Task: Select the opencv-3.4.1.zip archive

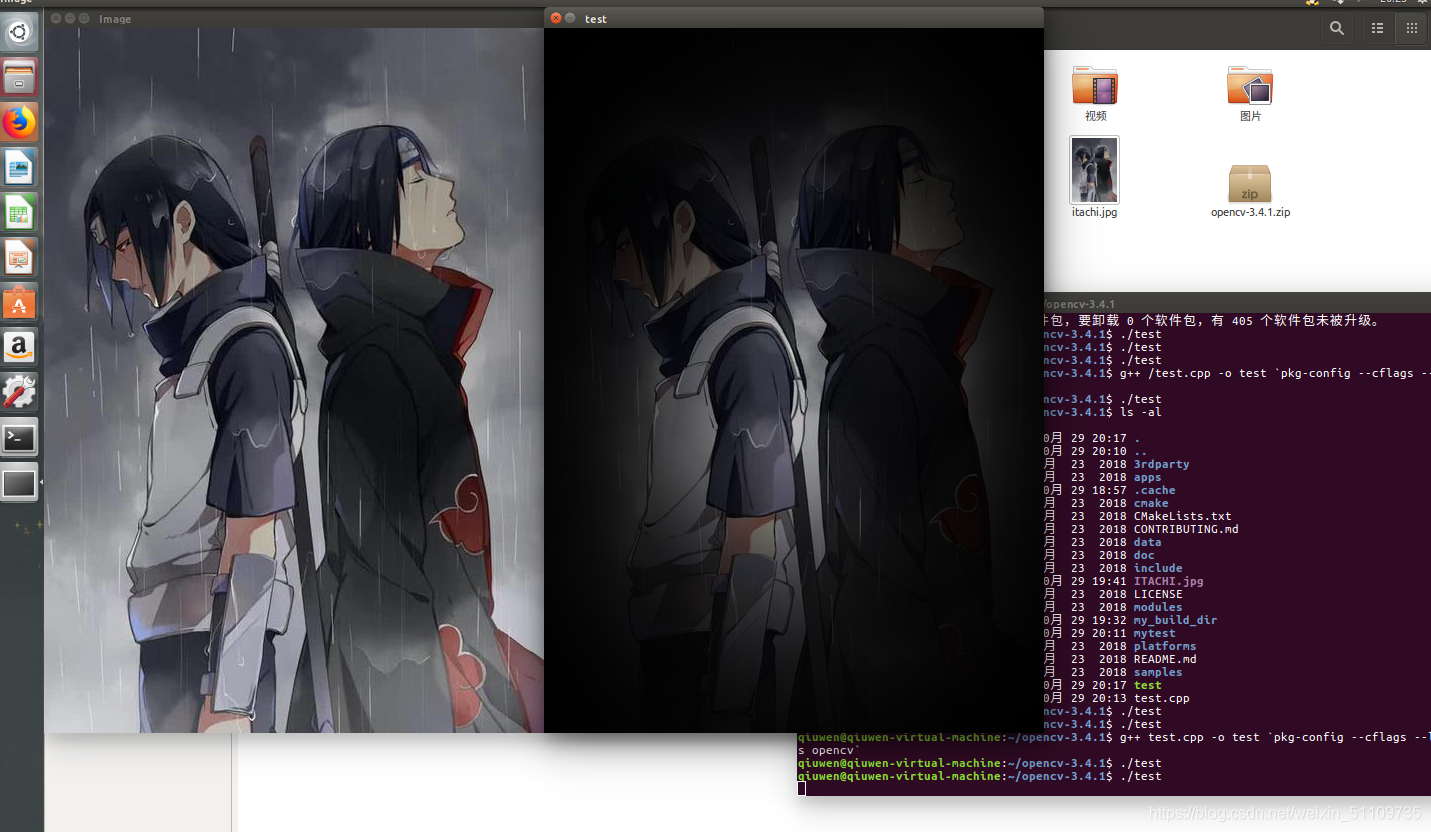Action: tap(1250, 183)
